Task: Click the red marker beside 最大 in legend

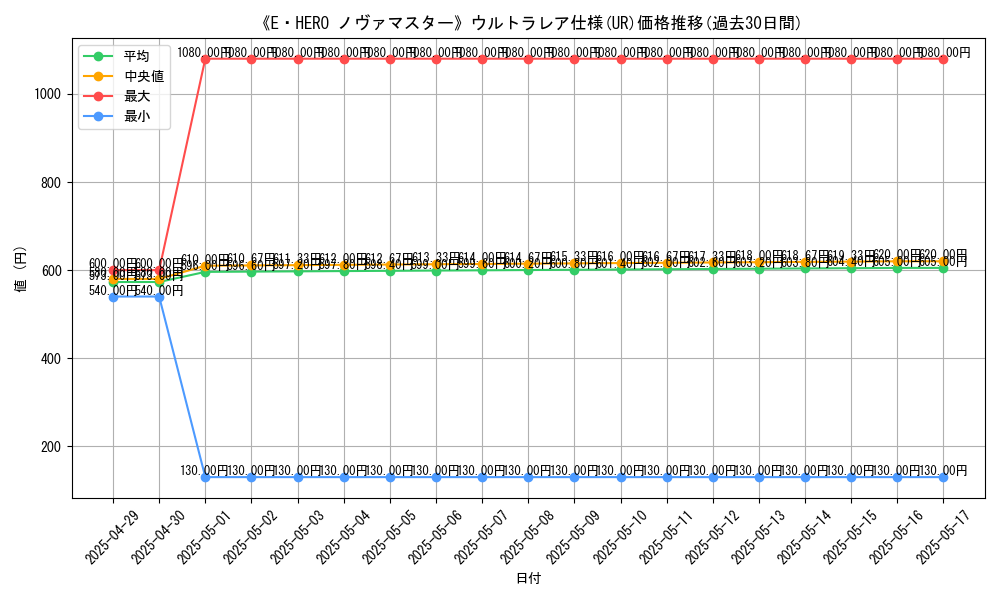Action: click(98, 96)
